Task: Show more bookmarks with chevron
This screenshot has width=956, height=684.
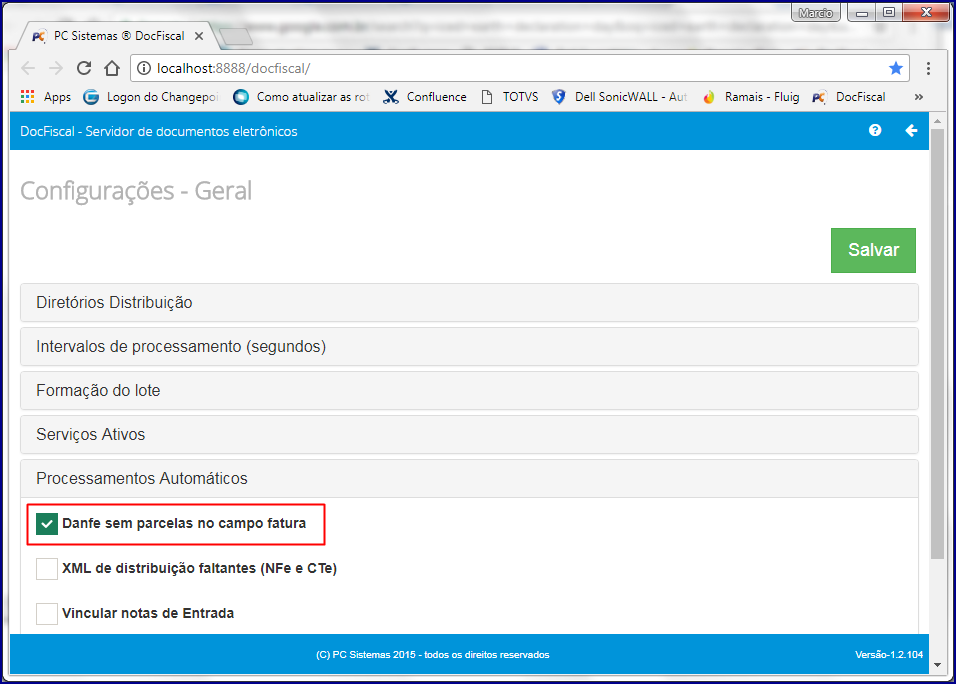Action: pyautogui.click(x=919, y=97)
